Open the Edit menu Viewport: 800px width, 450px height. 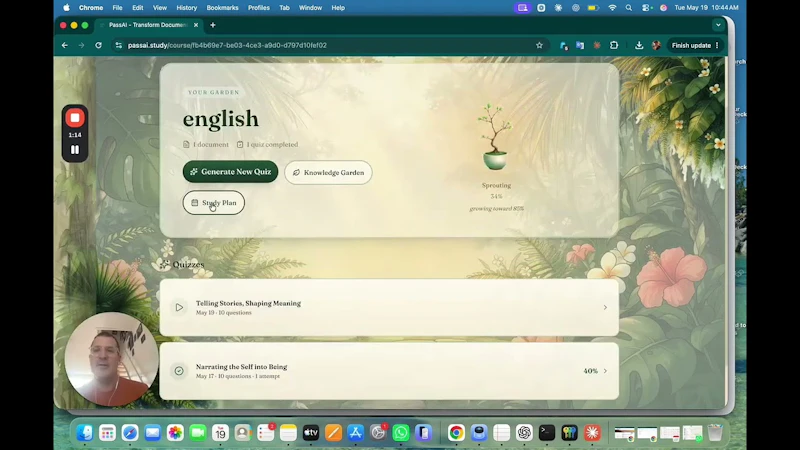tap(138, 8)
